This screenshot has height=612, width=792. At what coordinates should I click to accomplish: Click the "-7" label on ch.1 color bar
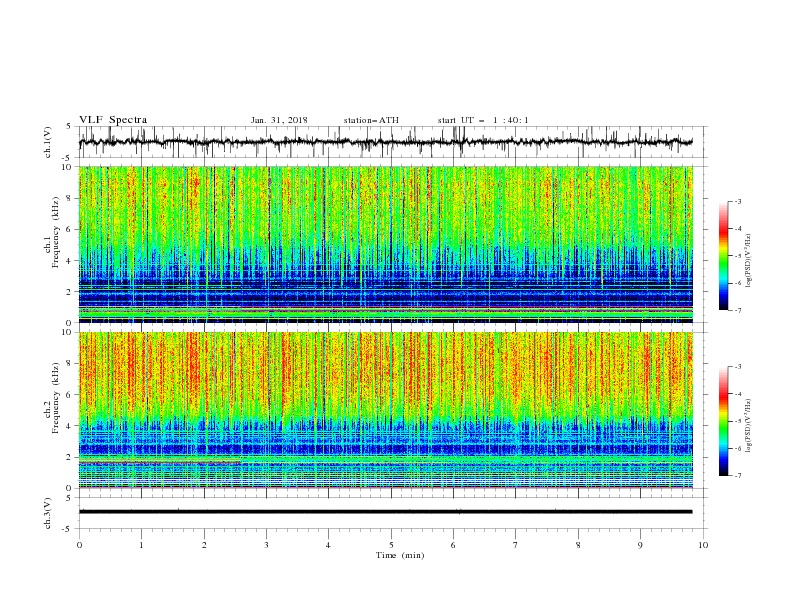(x=737, y=310)
